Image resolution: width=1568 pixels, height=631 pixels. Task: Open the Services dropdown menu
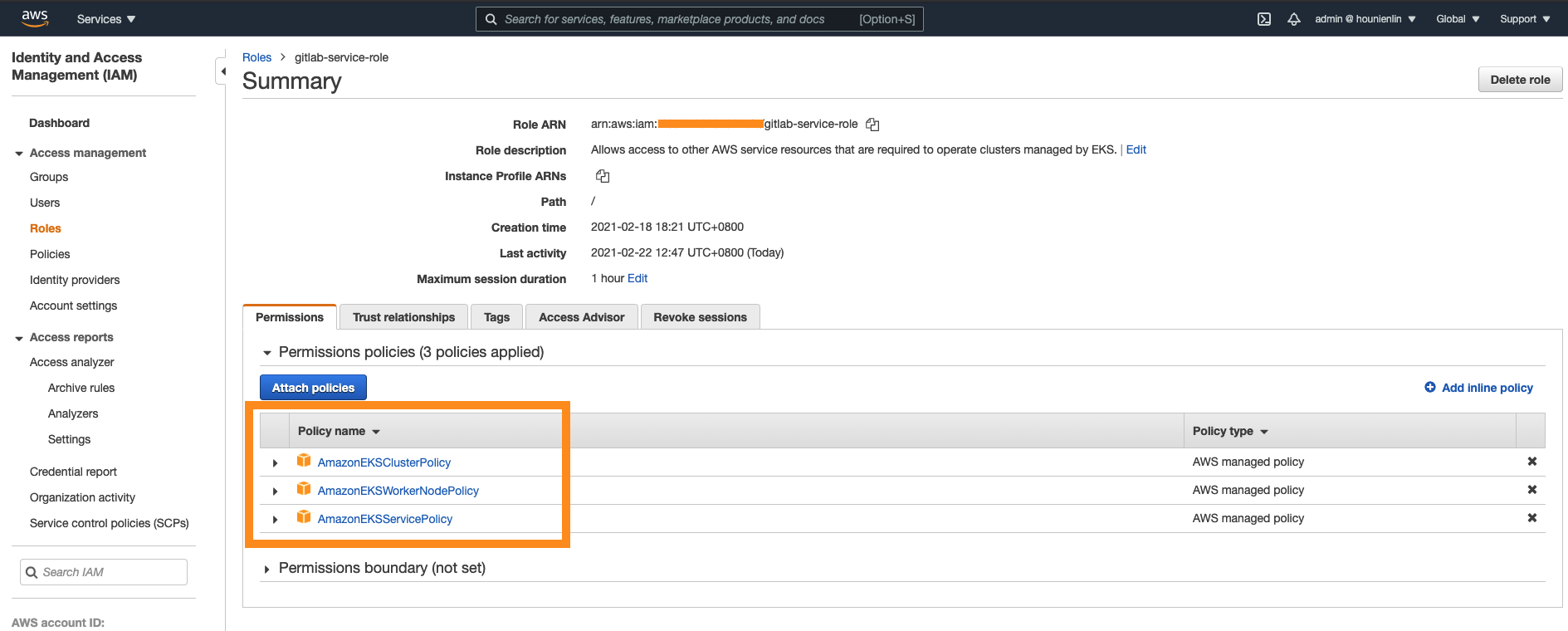pyautogui.click(x=106, y=19)
